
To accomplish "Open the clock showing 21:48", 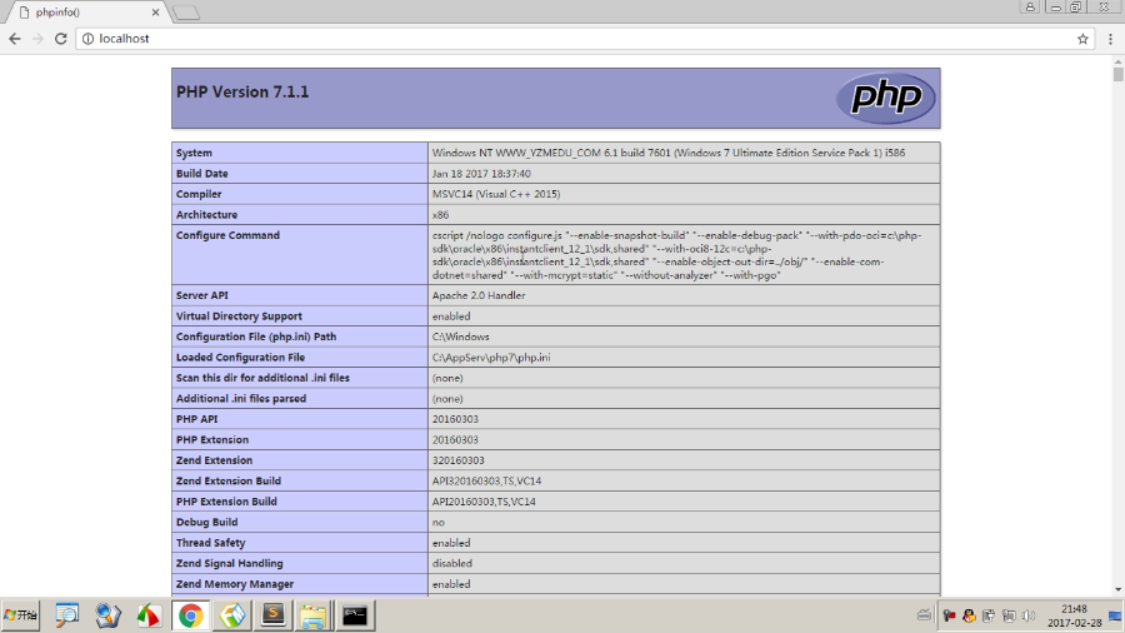I will 1074,615.
